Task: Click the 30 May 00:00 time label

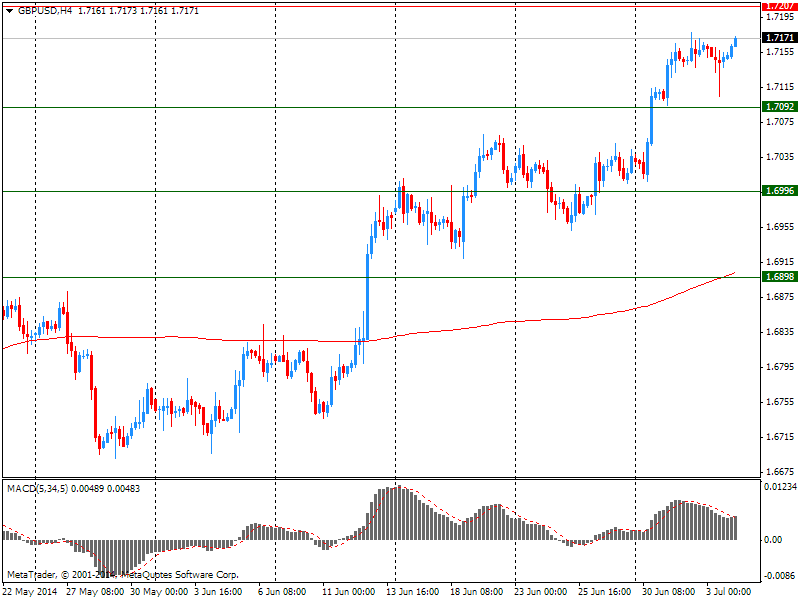Action: coord(159,592)
